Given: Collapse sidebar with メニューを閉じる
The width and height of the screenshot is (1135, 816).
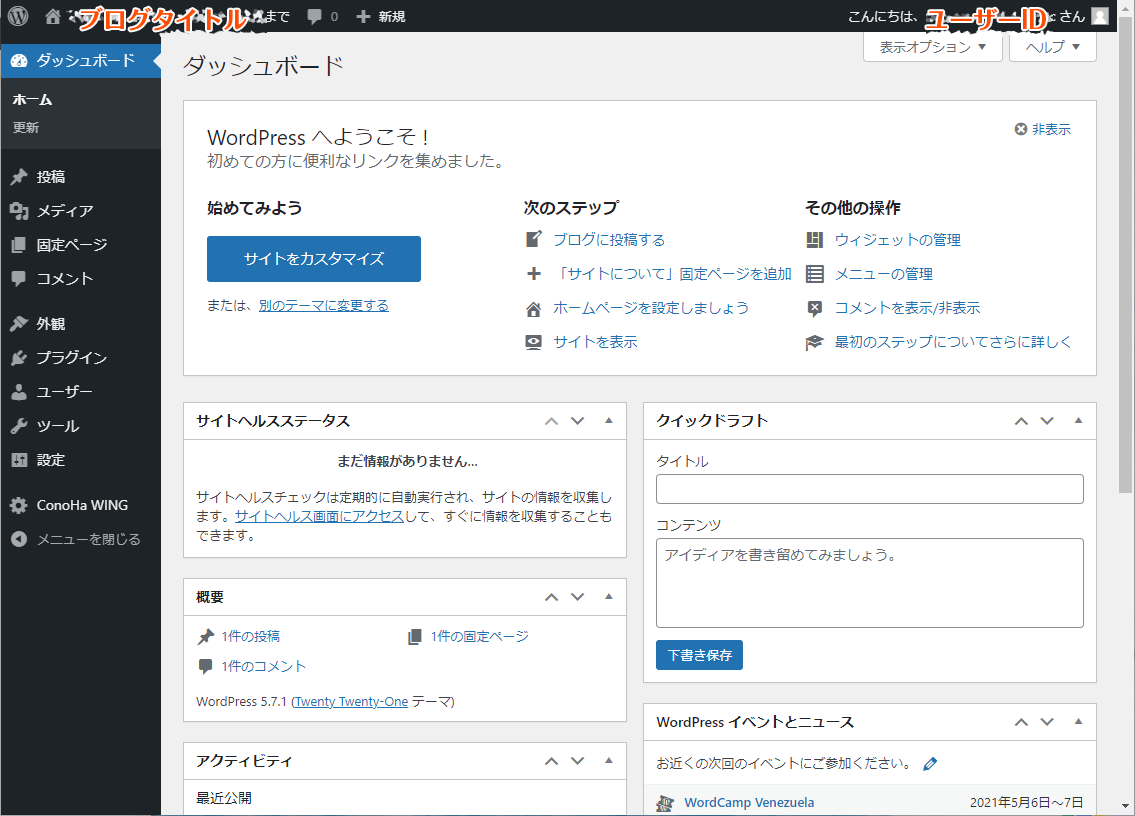Looking at the screenshot, I should click(x=76, y=539).
